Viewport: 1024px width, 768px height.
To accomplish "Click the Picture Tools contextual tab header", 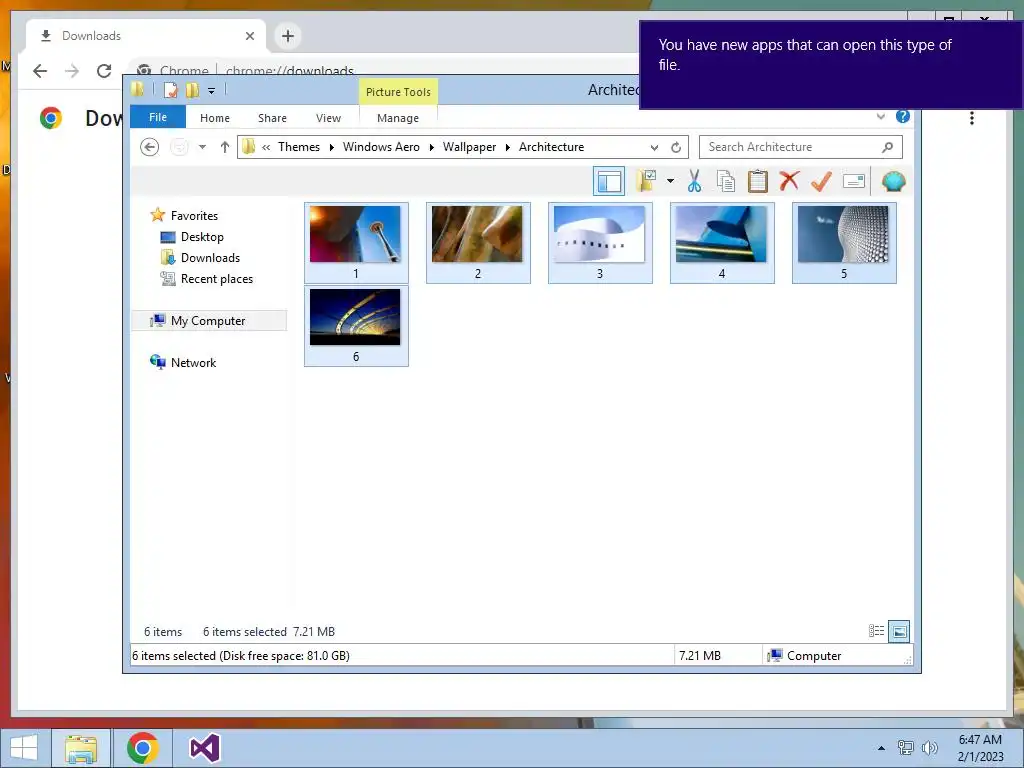I will (398, 92).
